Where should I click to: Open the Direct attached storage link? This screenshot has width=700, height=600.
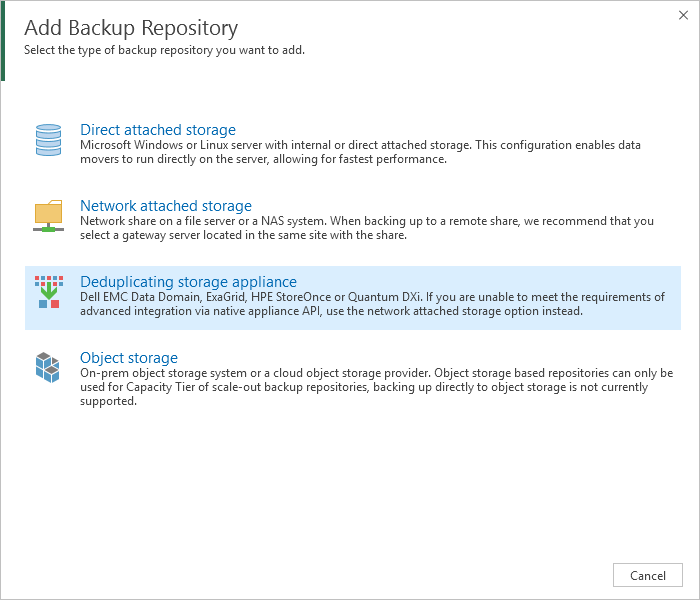click(x=158, y=129)
